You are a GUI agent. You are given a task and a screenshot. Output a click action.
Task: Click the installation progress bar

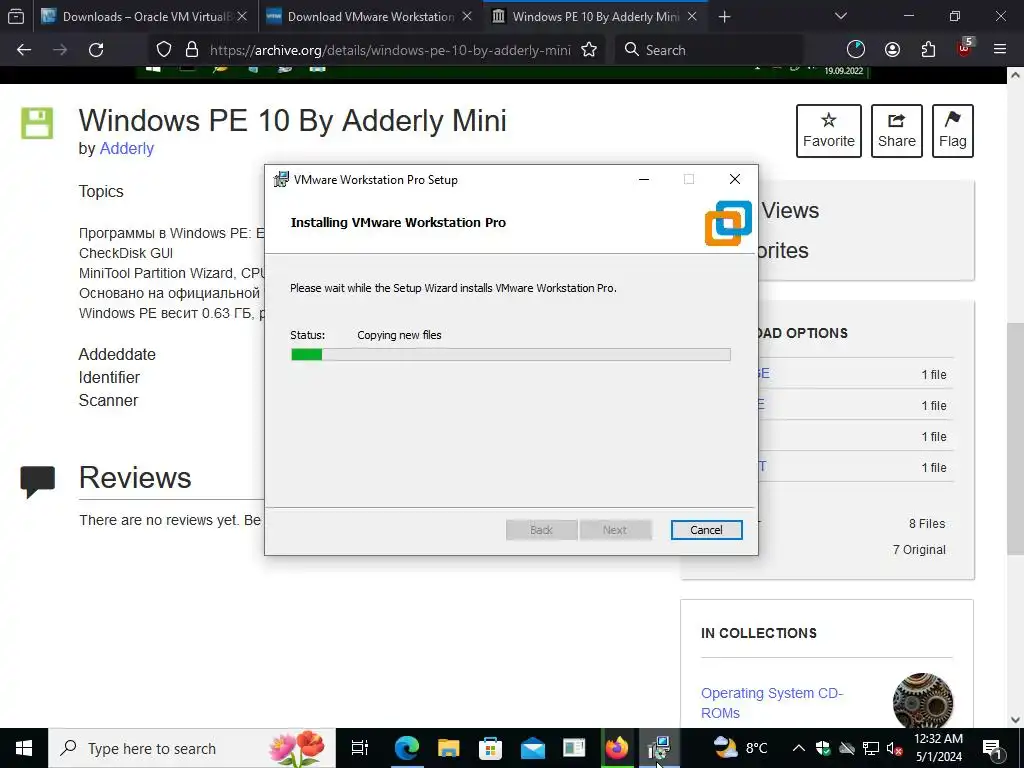(x=511, y=355)
